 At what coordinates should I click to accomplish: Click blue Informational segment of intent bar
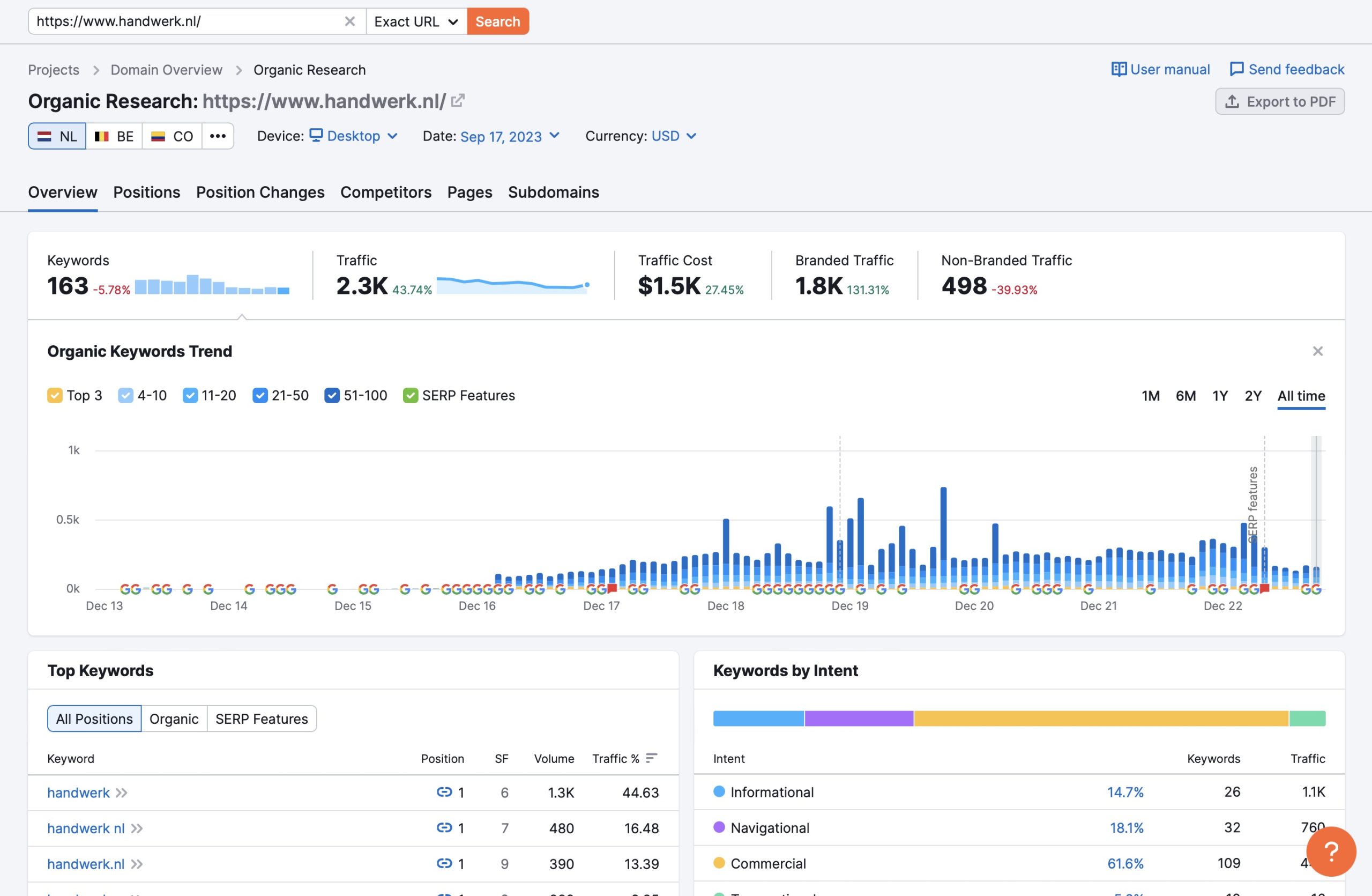point(758,719)
